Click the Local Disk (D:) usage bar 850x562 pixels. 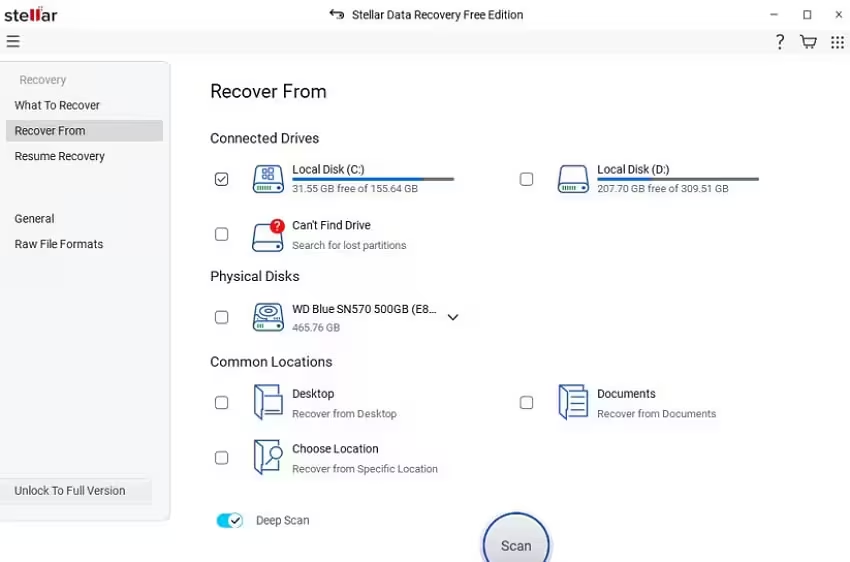coord(678,179)
